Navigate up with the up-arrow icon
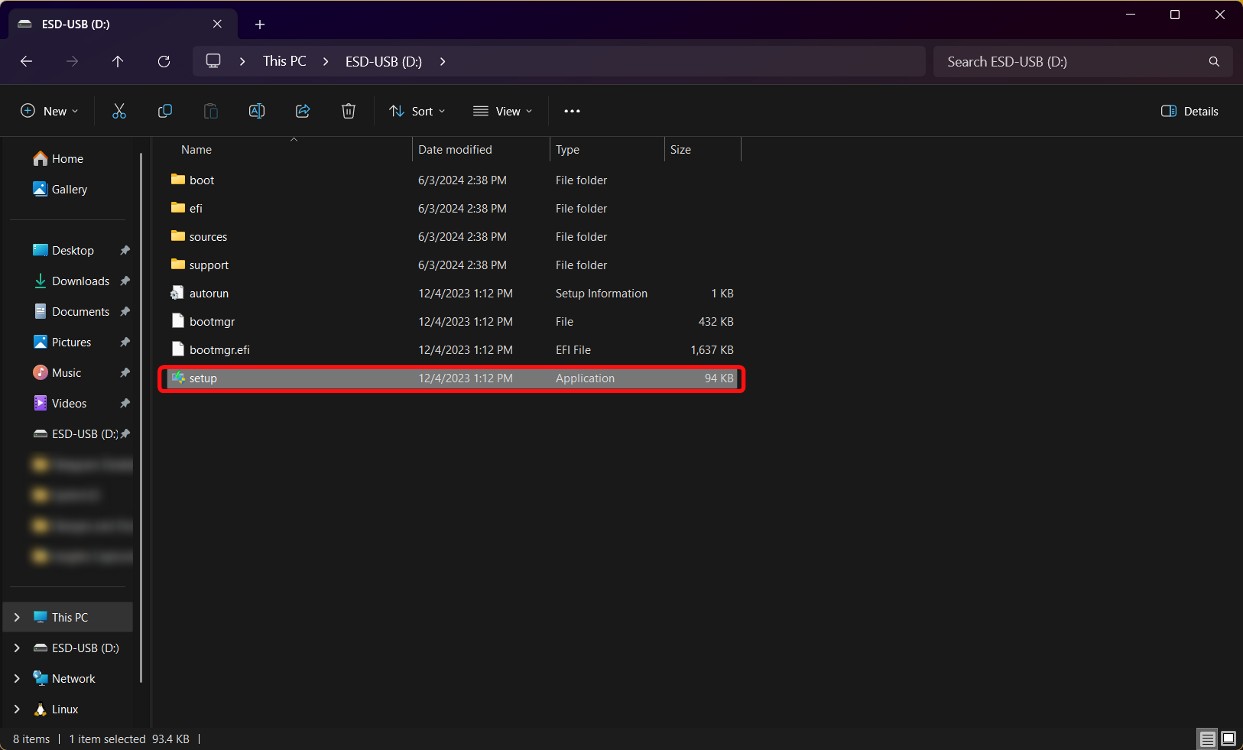Image resolution: width=1243 pixels, height=750 pixels. [117, 61]
